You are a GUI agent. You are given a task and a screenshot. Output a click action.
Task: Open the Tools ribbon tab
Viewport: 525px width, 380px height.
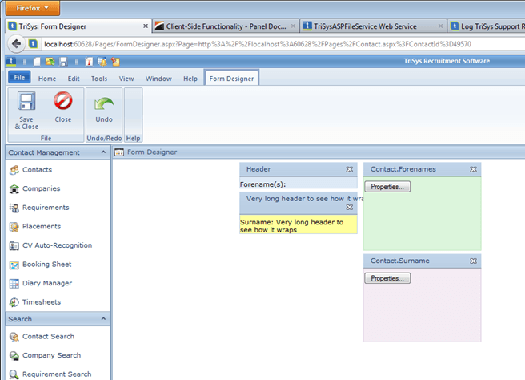(x=99, y=78)
